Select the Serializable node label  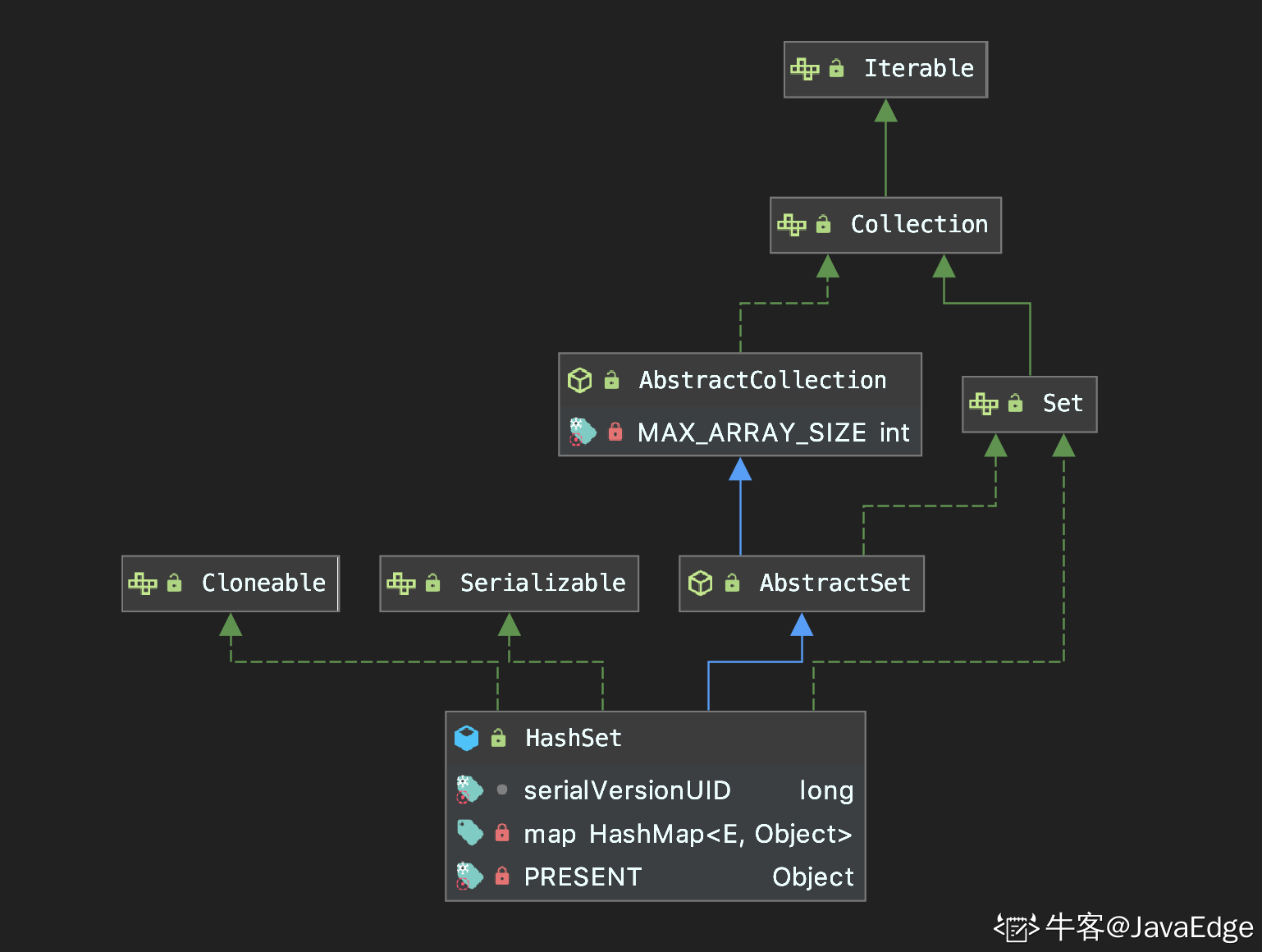[543, 583]
